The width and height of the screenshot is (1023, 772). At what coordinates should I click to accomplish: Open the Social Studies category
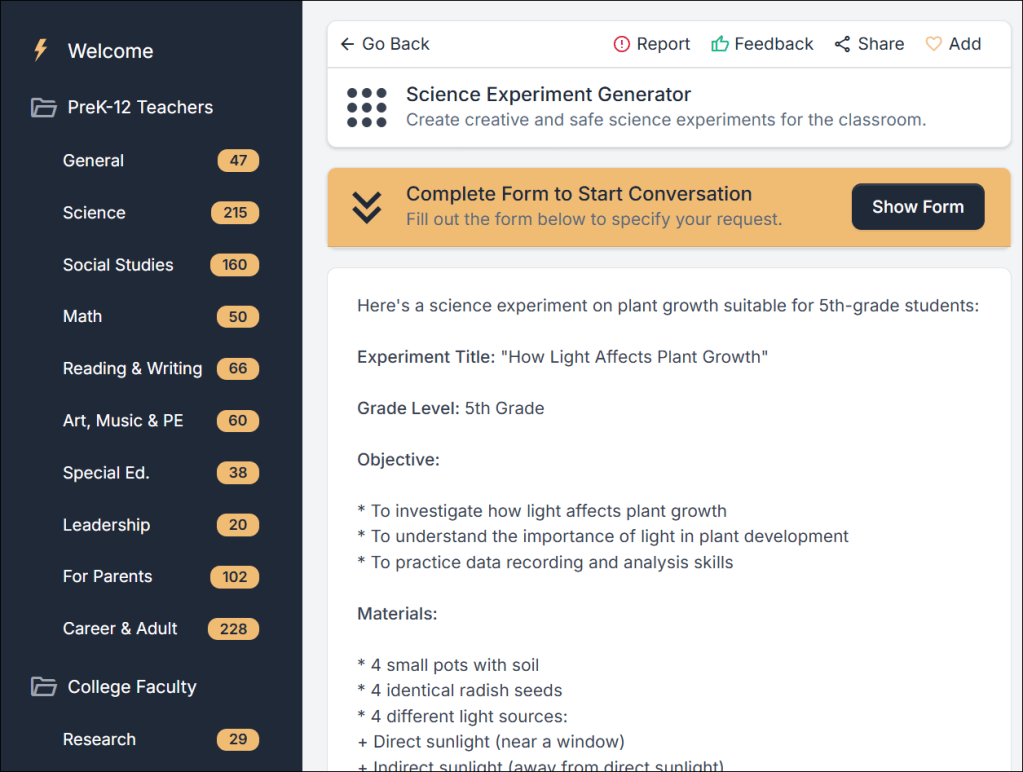coord(118,264)
